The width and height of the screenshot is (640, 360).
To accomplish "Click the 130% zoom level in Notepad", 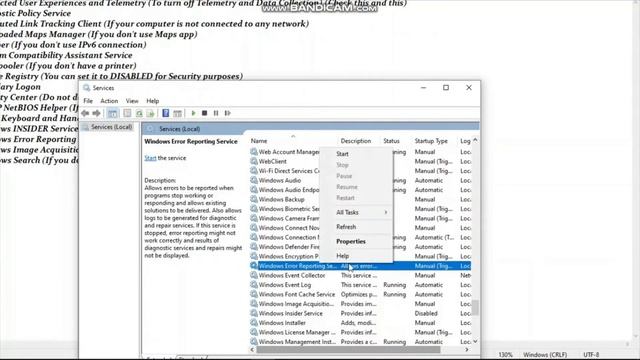I will 505,354.
